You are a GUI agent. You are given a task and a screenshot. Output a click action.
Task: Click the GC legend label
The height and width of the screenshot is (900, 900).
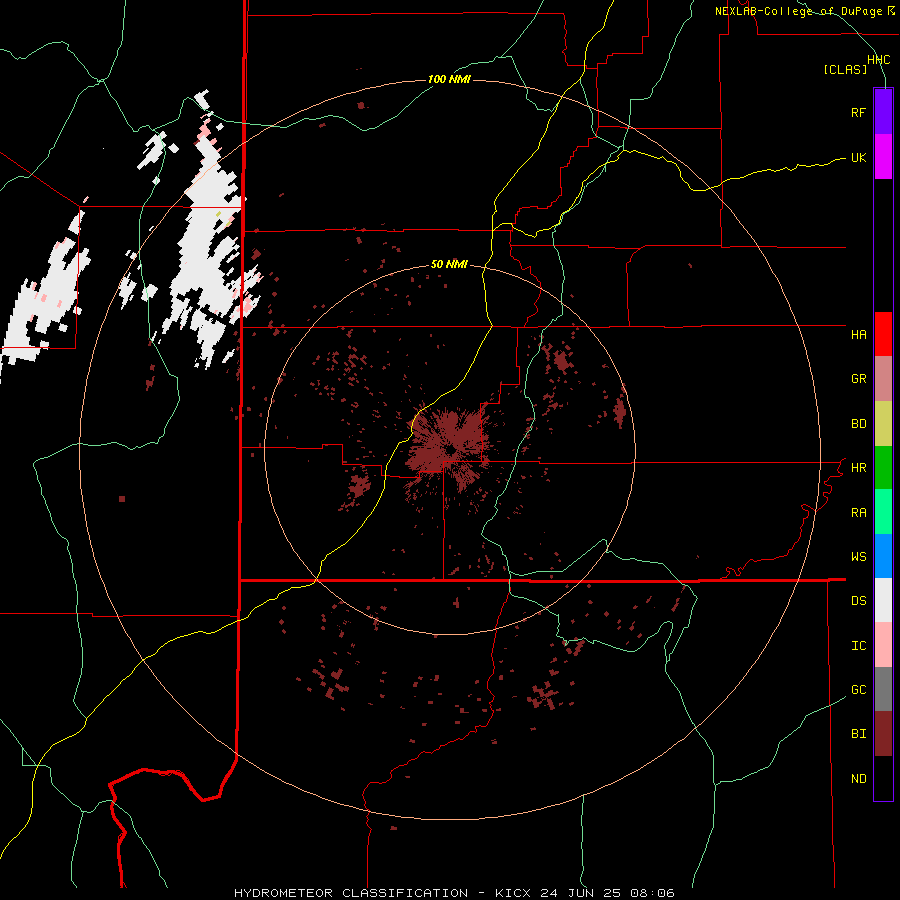[858, 690]
